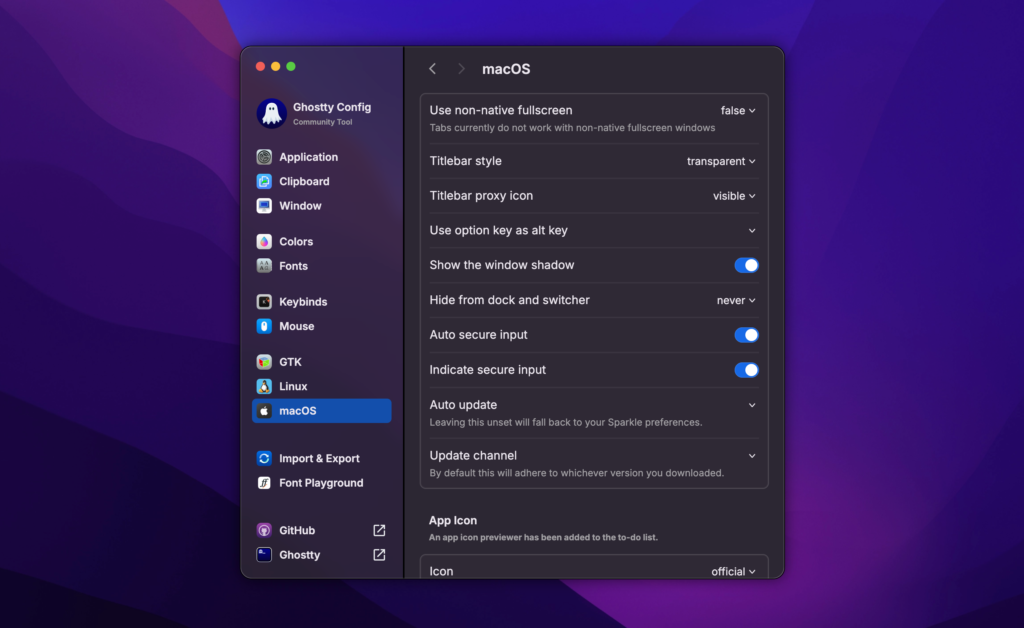Click the Fonts icon in sidebar
Screen dimensions: 1024x628
[264, 266]
